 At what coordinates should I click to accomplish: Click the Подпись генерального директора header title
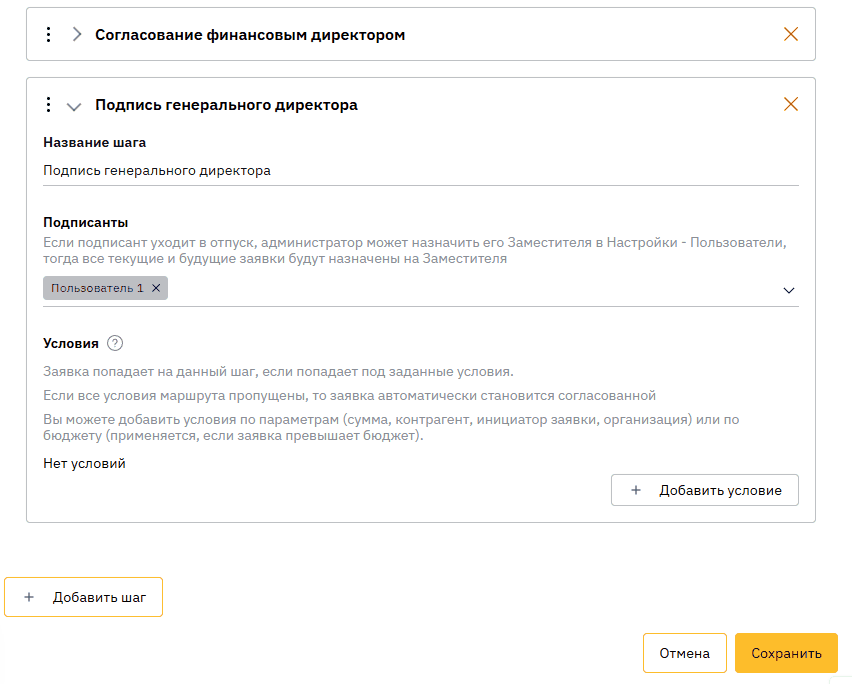tap(226, 105)
